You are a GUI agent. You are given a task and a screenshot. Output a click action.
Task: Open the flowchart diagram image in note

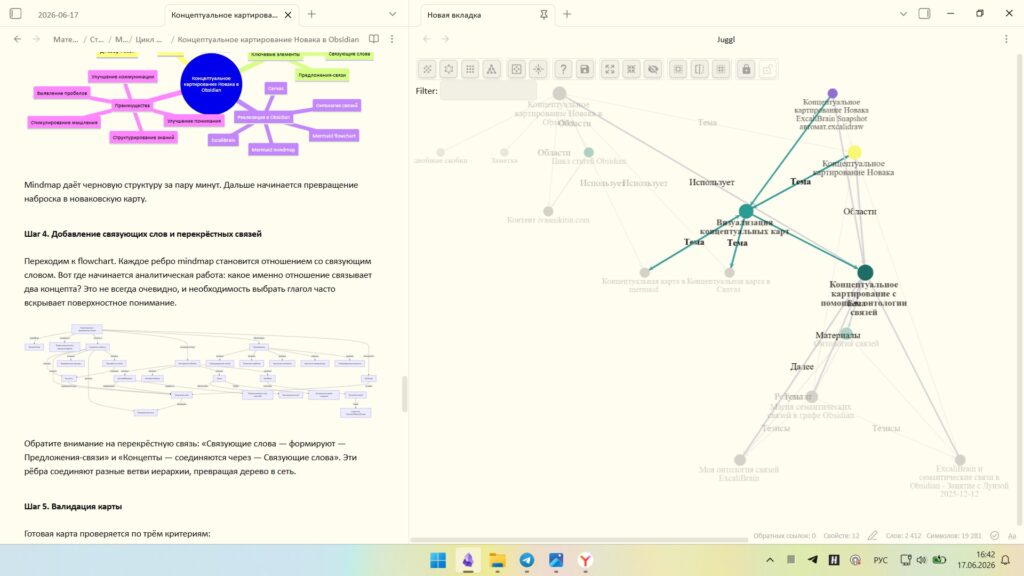pyautogui.click(x=200, y=370)
